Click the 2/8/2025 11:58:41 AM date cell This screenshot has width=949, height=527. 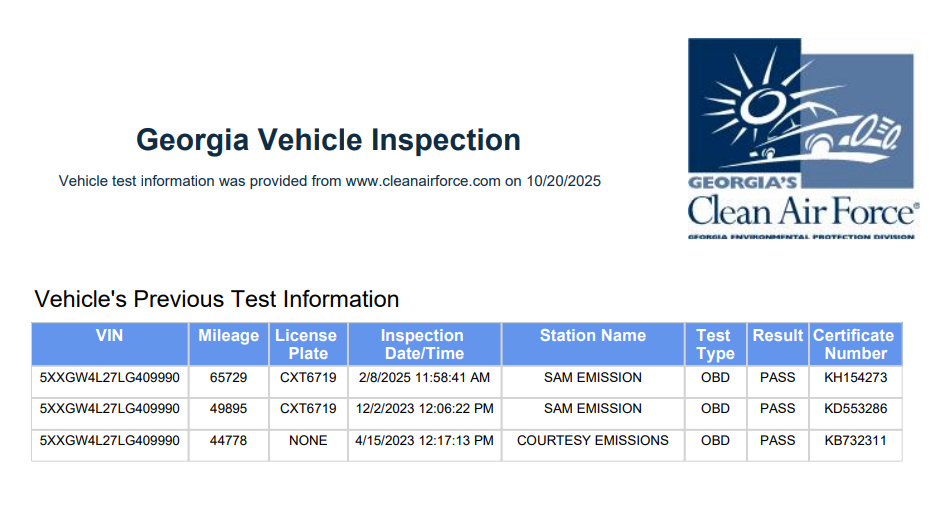423,378
